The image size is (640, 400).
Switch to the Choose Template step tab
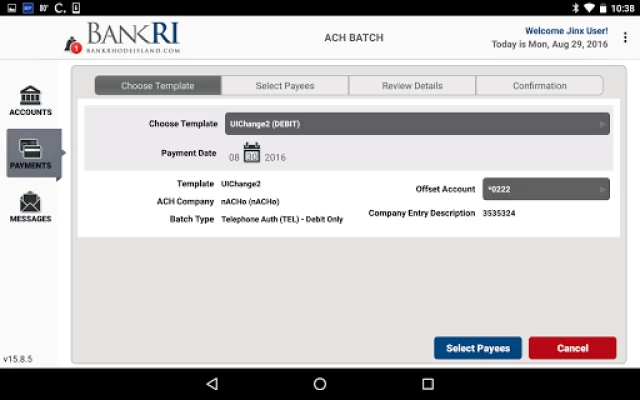pos(158,86)
